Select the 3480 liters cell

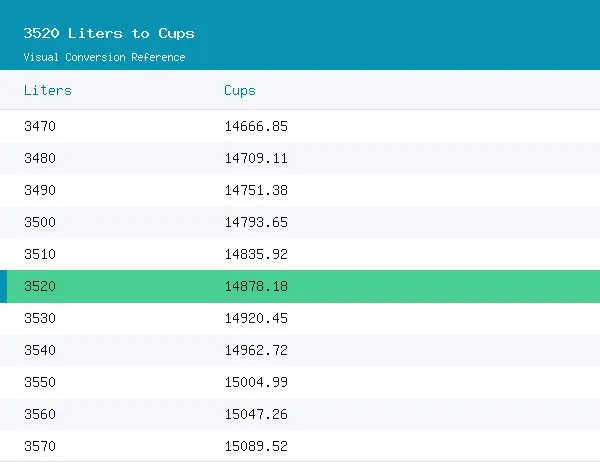(40, 158)
